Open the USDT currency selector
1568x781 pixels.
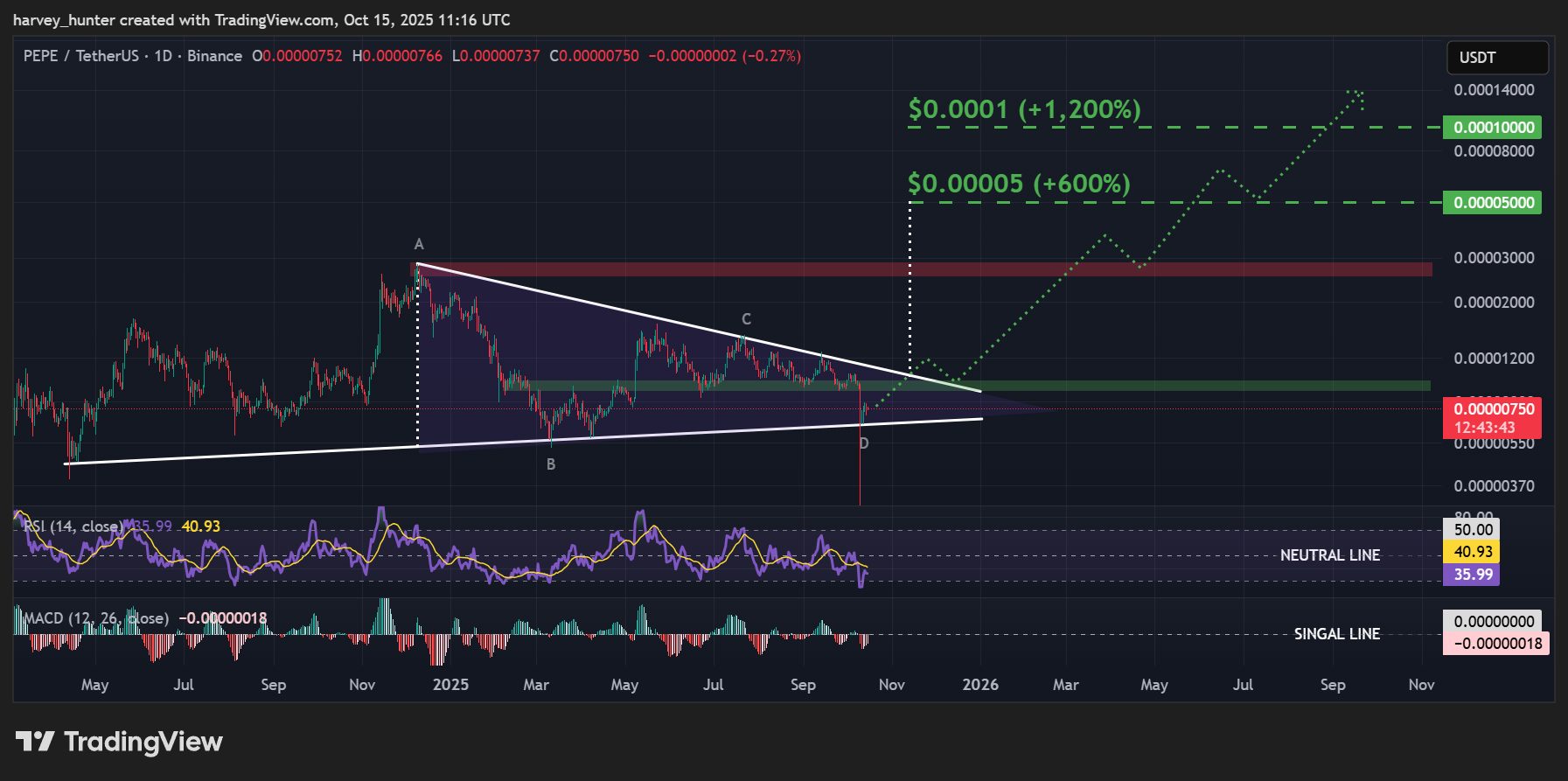1496,58
